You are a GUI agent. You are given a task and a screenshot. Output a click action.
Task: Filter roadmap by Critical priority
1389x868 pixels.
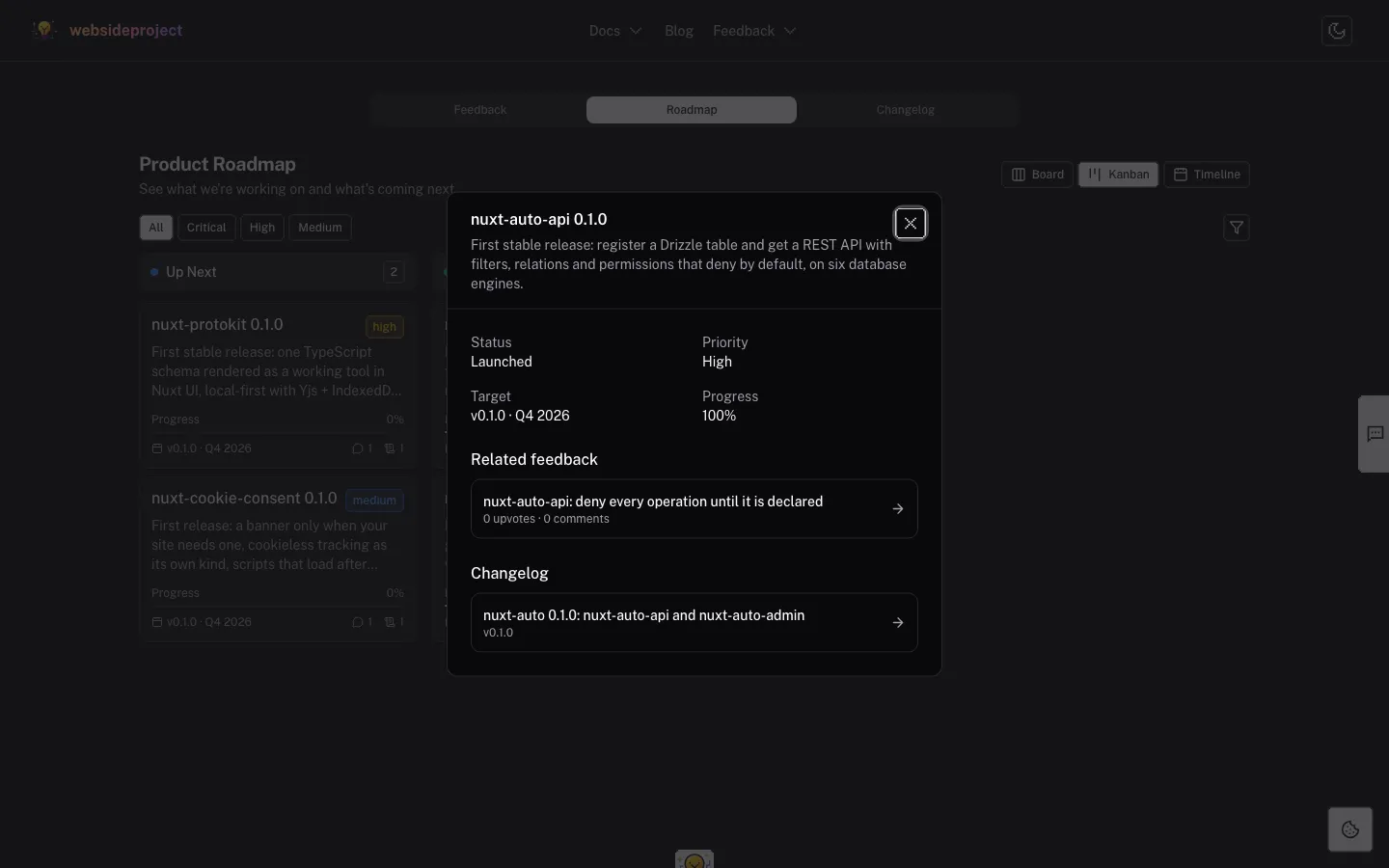pos(206,228)
